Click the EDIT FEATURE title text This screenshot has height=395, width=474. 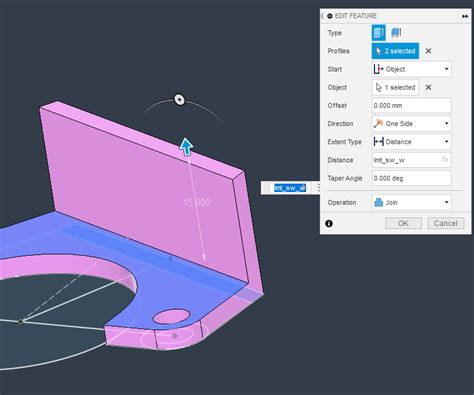[x=356, y=16]
